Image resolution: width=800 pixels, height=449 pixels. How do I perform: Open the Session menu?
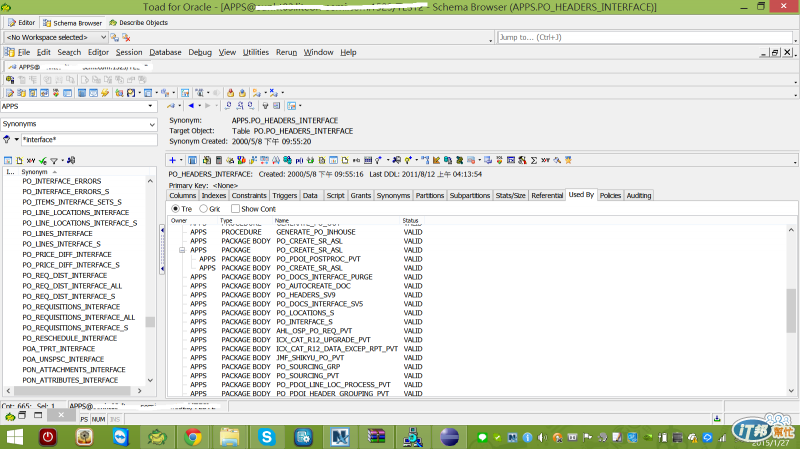(x=129, y=52)
